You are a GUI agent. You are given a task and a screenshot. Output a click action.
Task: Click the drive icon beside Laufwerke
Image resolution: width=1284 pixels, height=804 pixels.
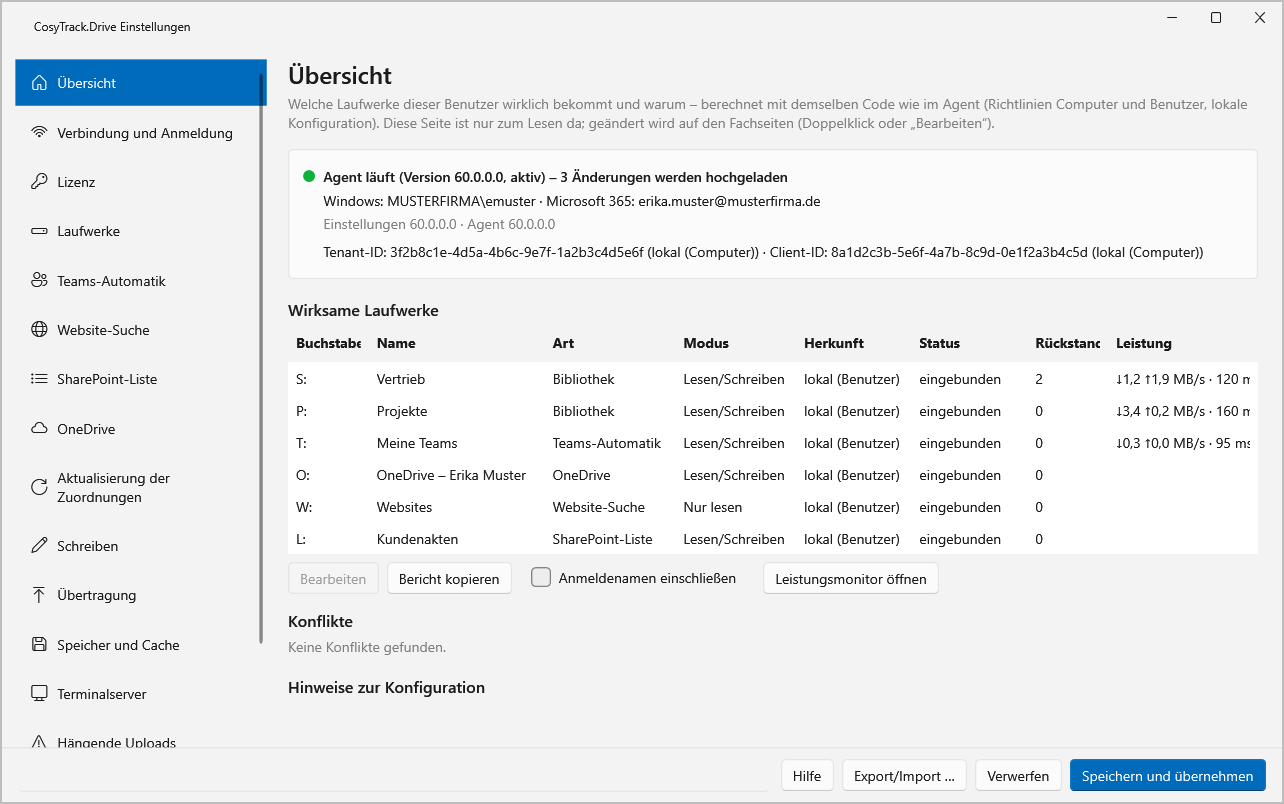coord(39,231)
